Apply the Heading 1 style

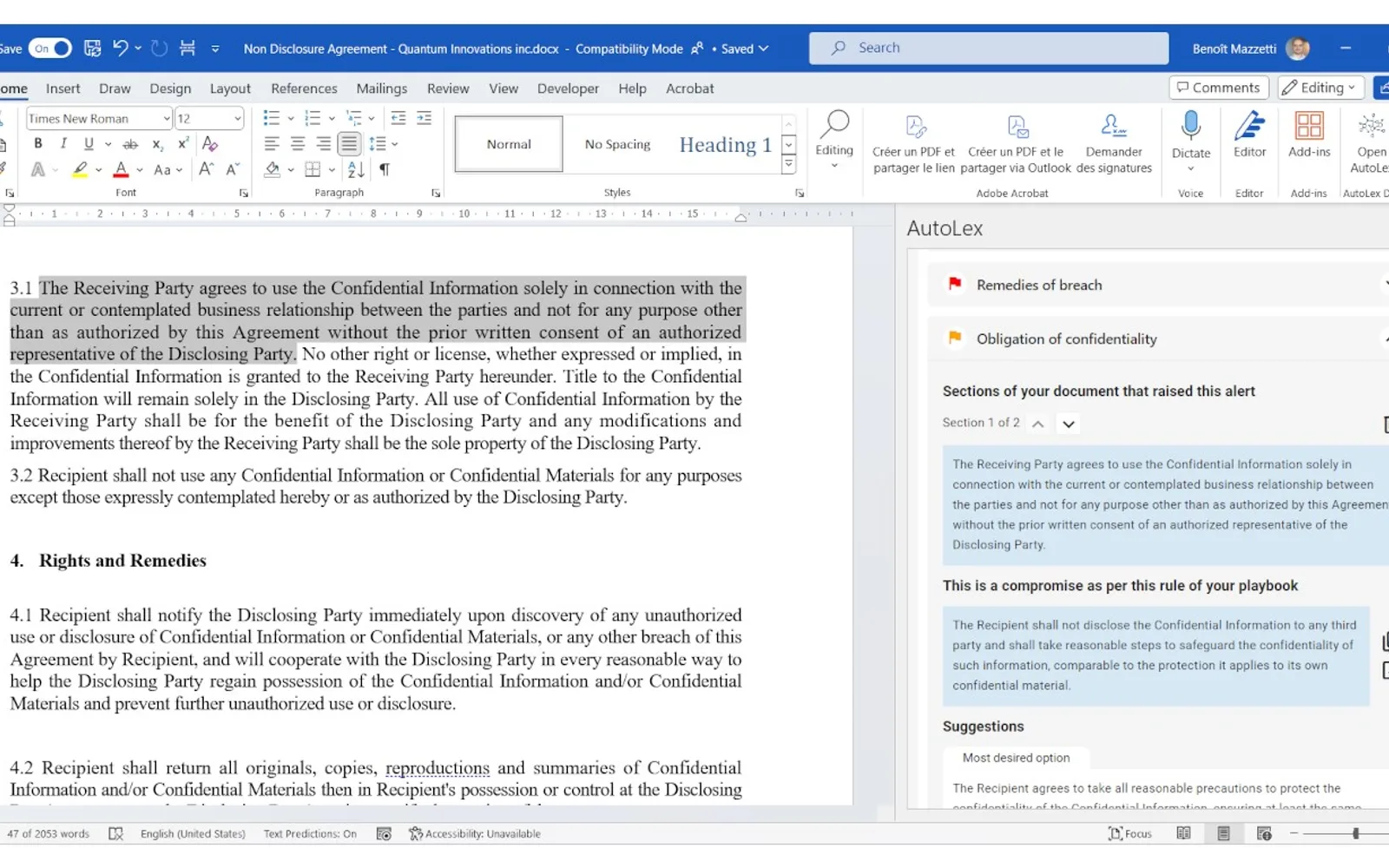tap(726, 145)
